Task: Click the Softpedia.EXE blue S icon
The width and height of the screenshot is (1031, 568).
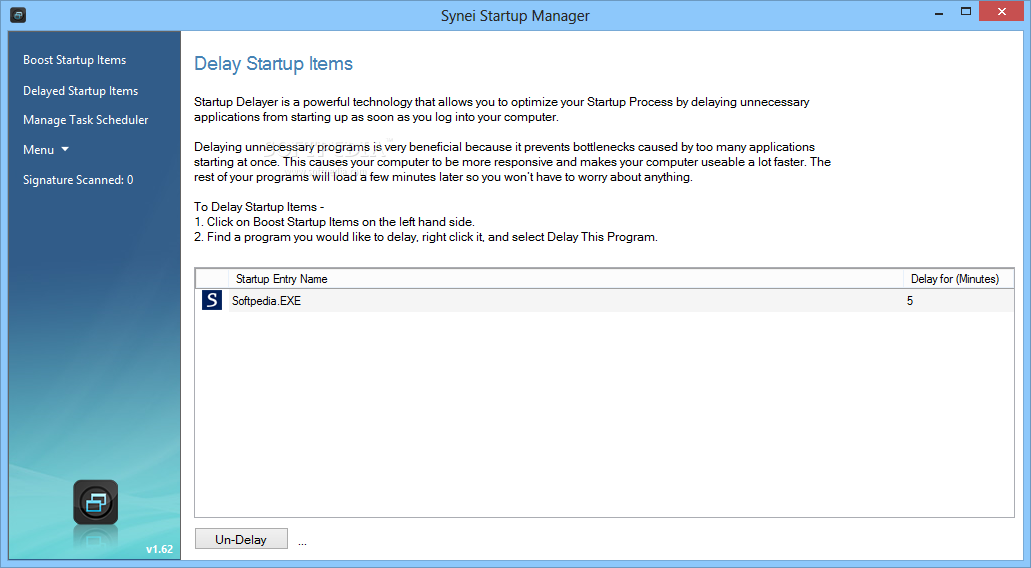Action: tap(212, 300)
